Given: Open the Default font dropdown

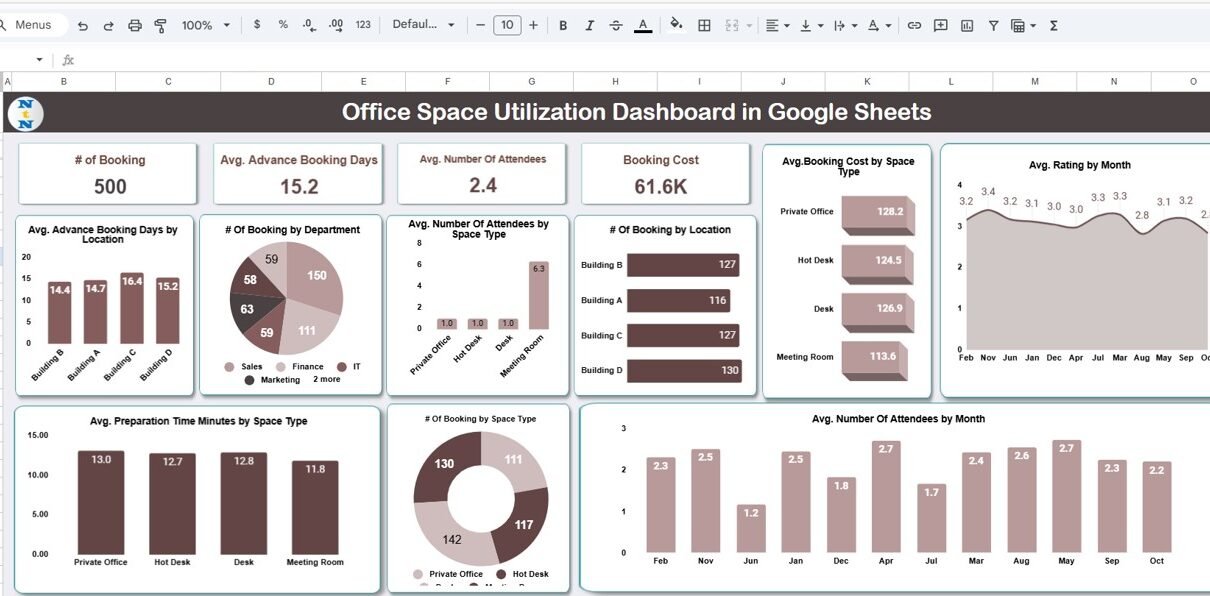Looking at the screenshot, I should [x=423, y=25].
